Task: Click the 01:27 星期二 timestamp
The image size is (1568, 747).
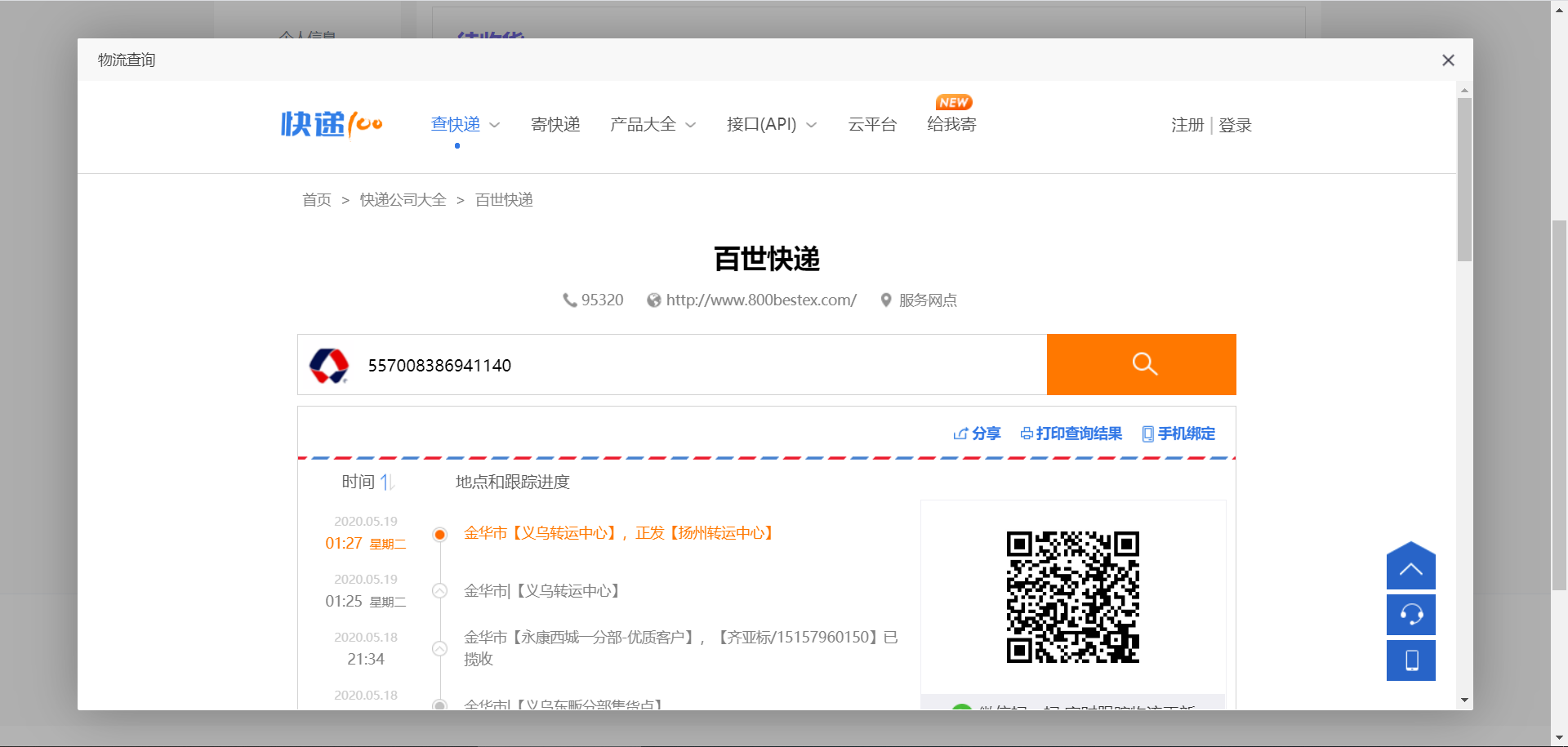Action: [x=365, y=544]
